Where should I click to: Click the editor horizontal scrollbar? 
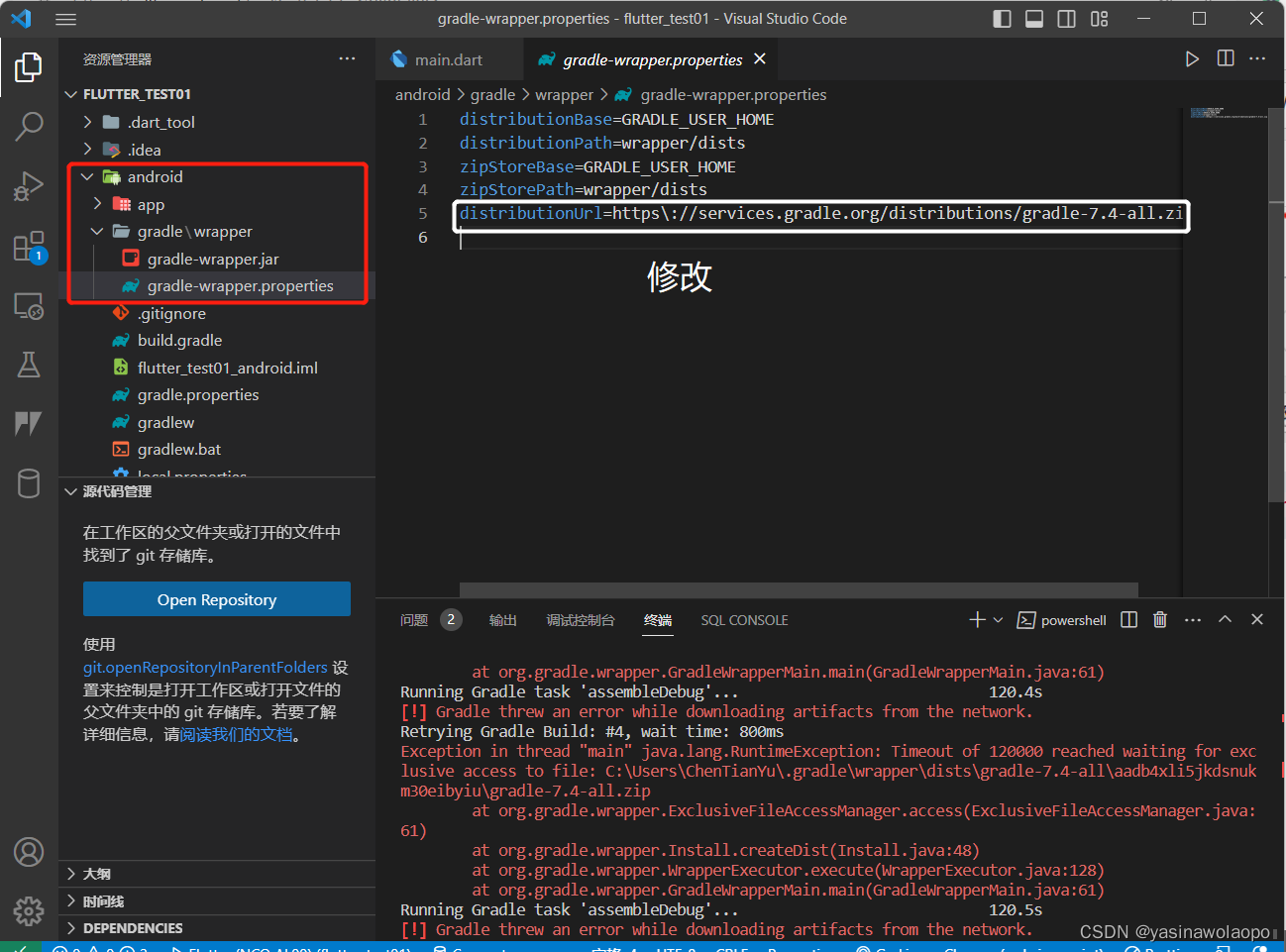pos(799,590)
